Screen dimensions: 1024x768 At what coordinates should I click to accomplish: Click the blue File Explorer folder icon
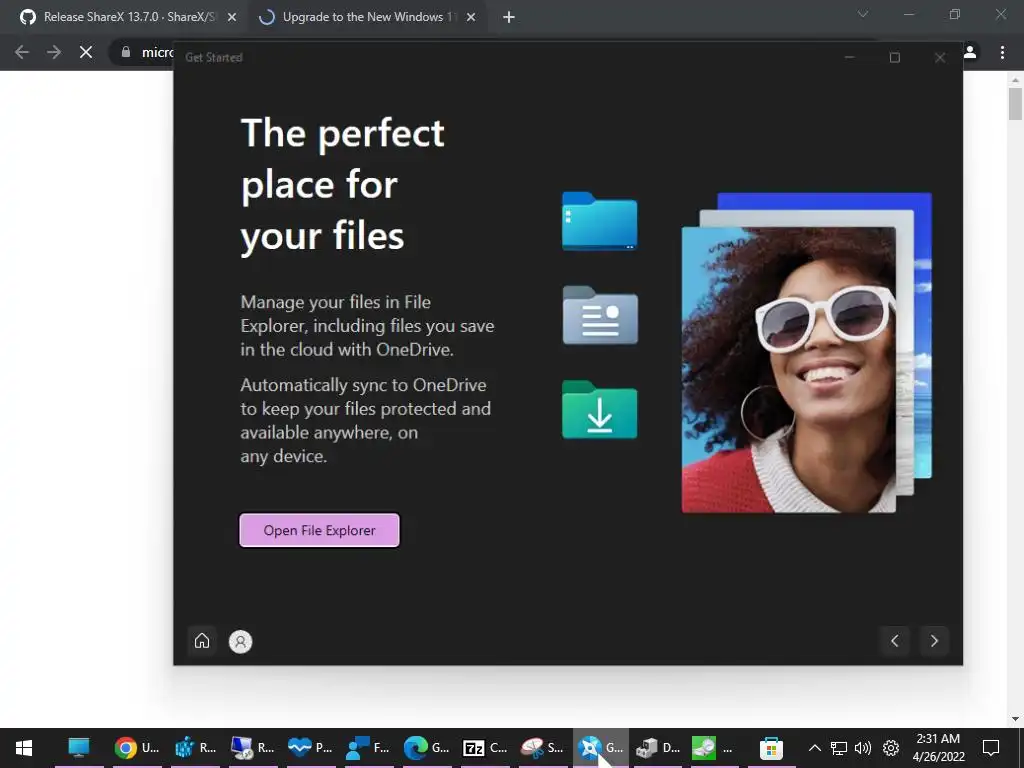(x=600, y=221)
